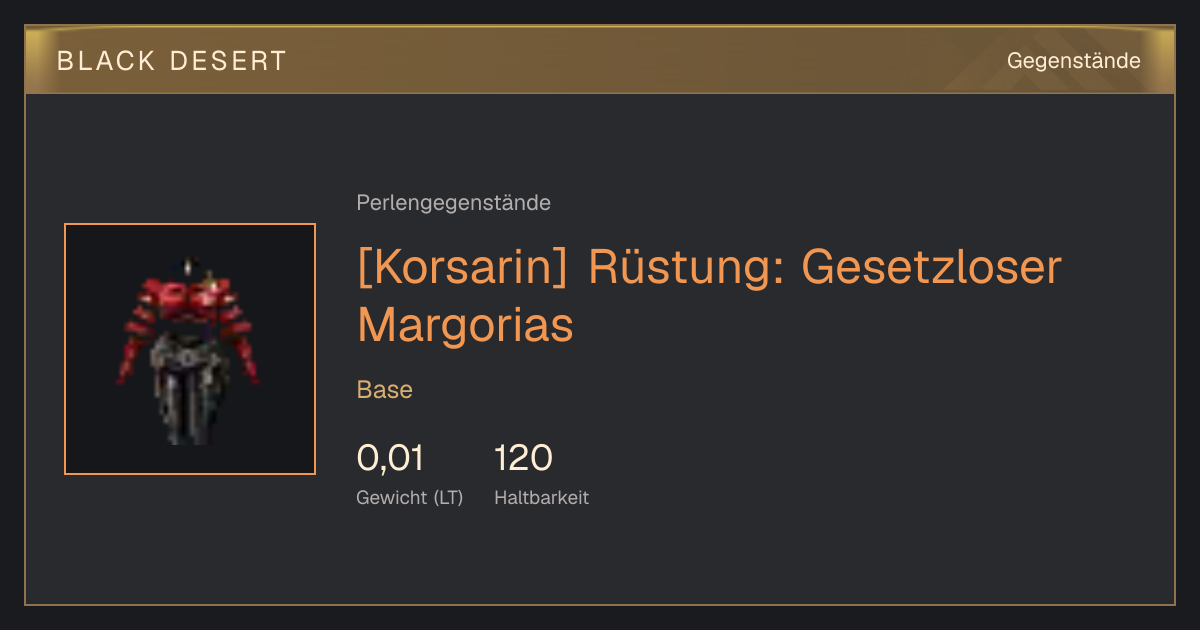Click the 120 durability value
This screenshot has width=1200, height=630.
[x=523, y=458]
